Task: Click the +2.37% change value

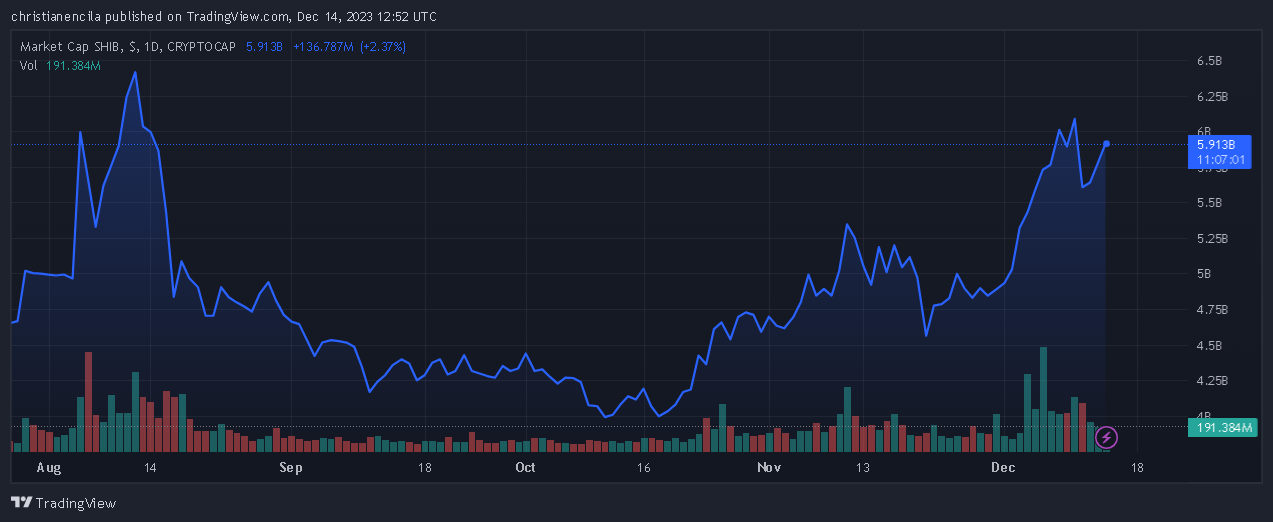Action: pos(383,47)
